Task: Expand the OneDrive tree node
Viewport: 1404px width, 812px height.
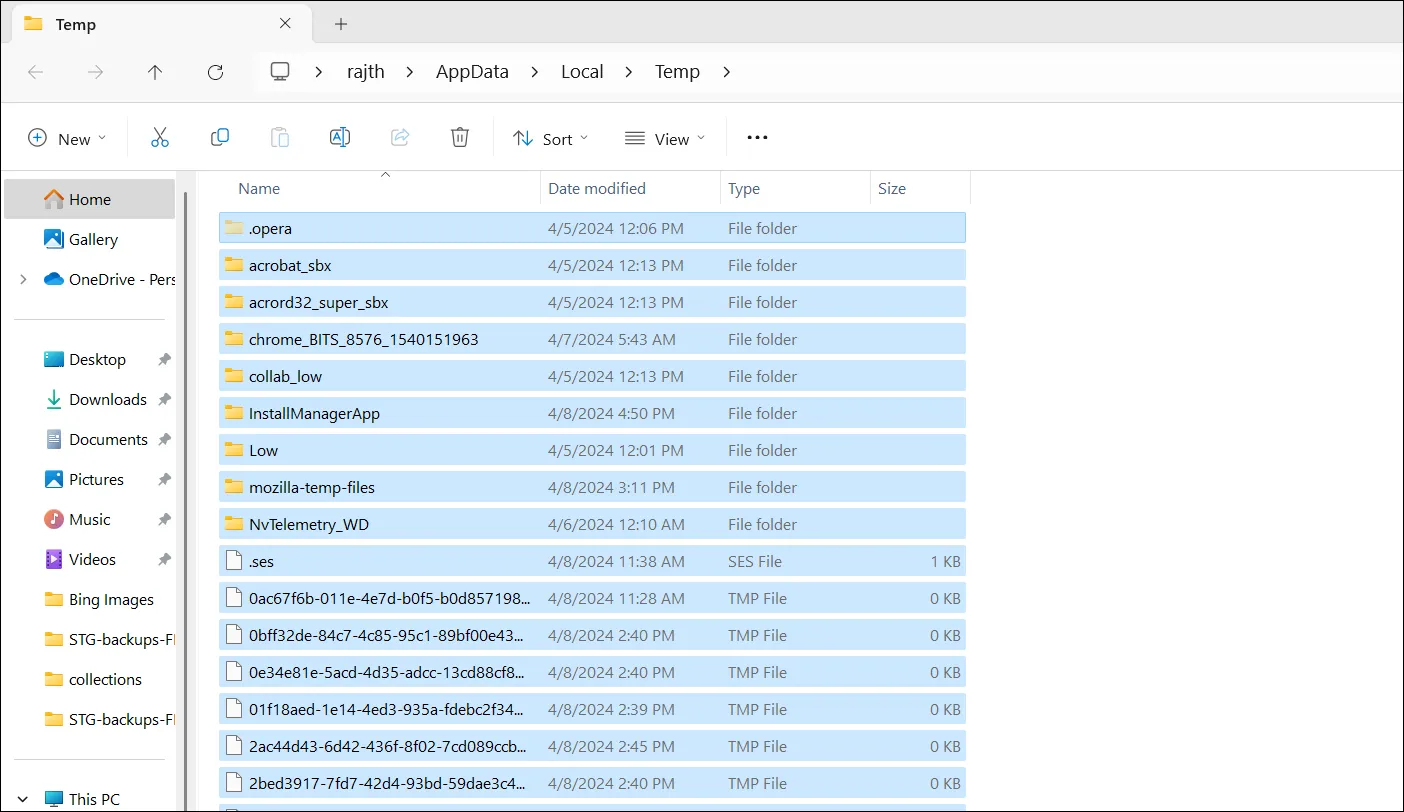Action: (x=23, y=280)
